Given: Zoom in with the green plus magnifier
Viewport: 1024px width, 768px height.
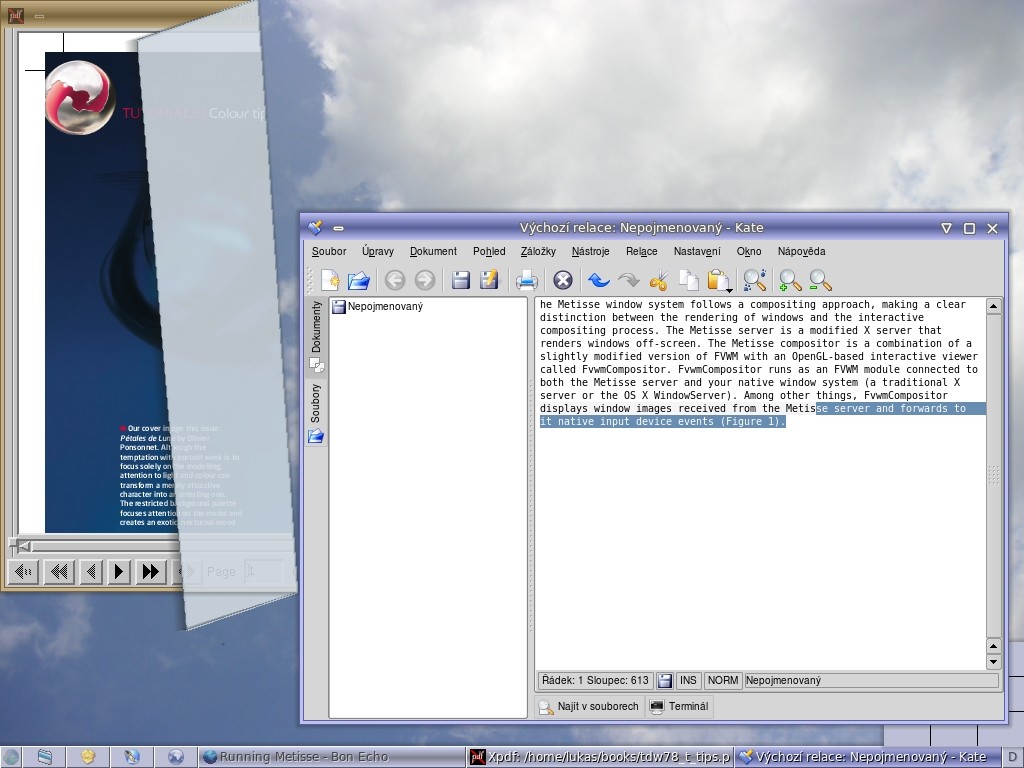Looking at the screenshot, I should point(790,280).
